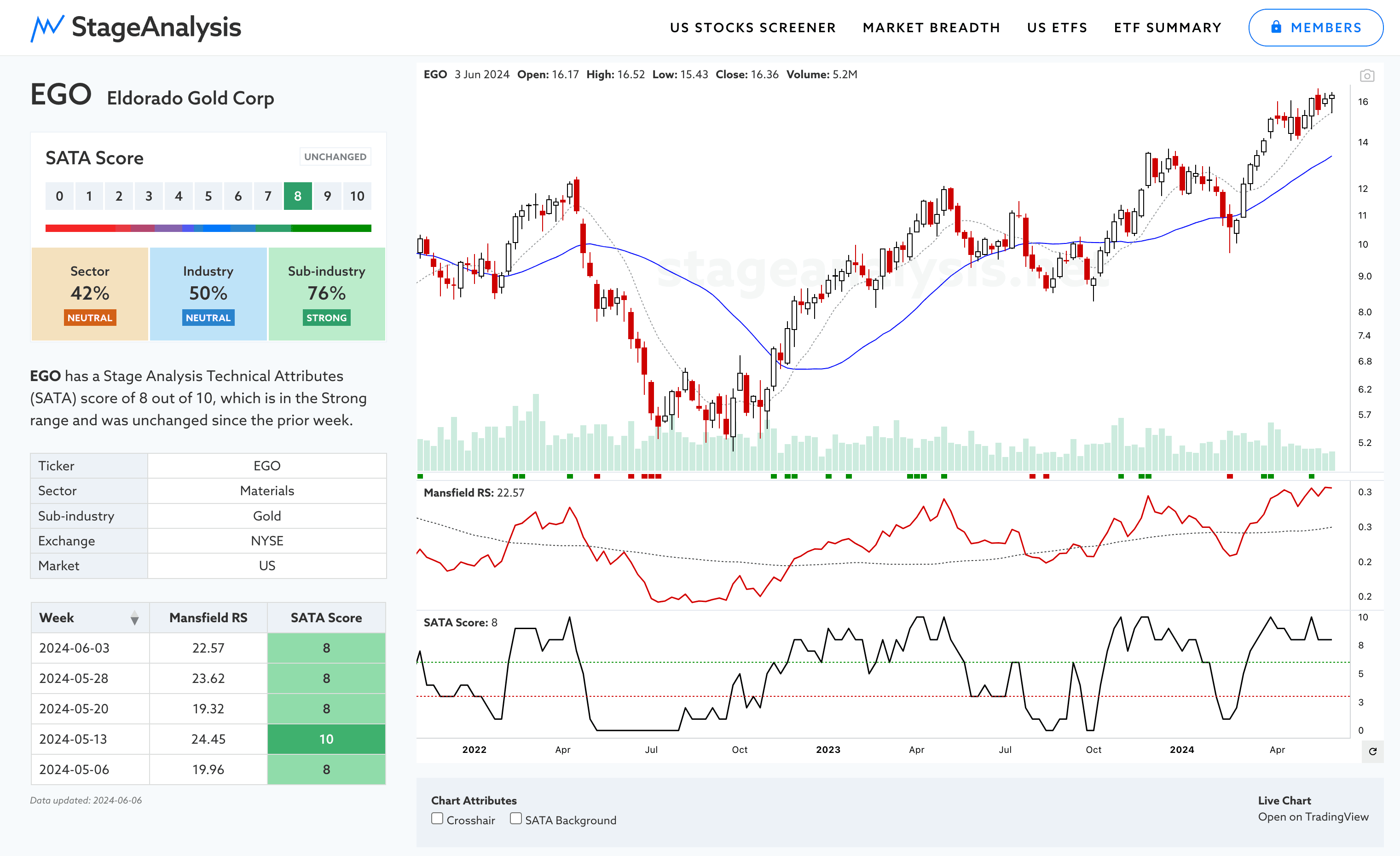Click the 2024-05-13 week cell

pyautogui.click(x=90, y=739)
